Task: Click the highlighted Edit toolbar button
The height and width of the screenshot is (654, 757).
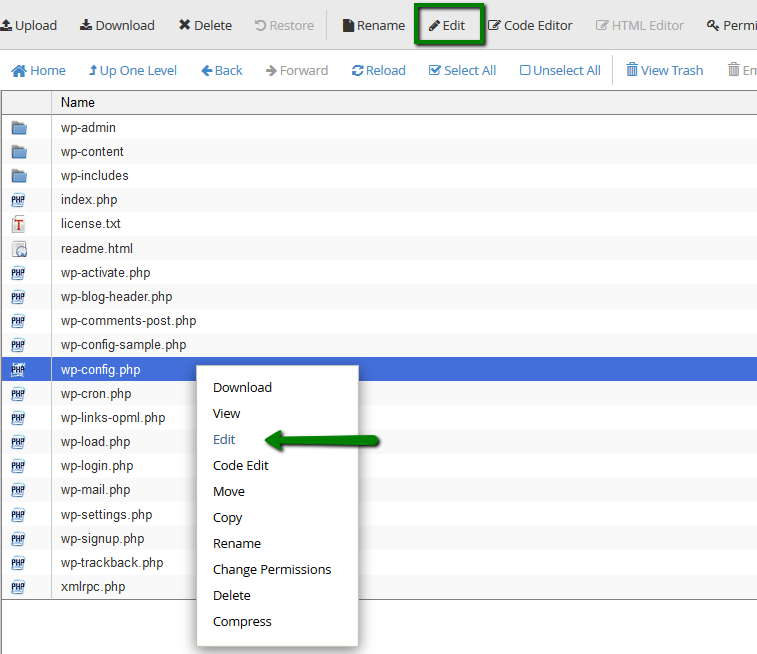Action: 447,25
